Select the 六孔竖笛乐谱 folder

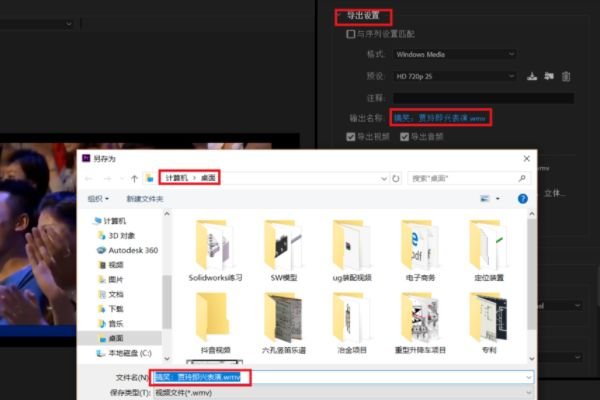pos(284,323)
